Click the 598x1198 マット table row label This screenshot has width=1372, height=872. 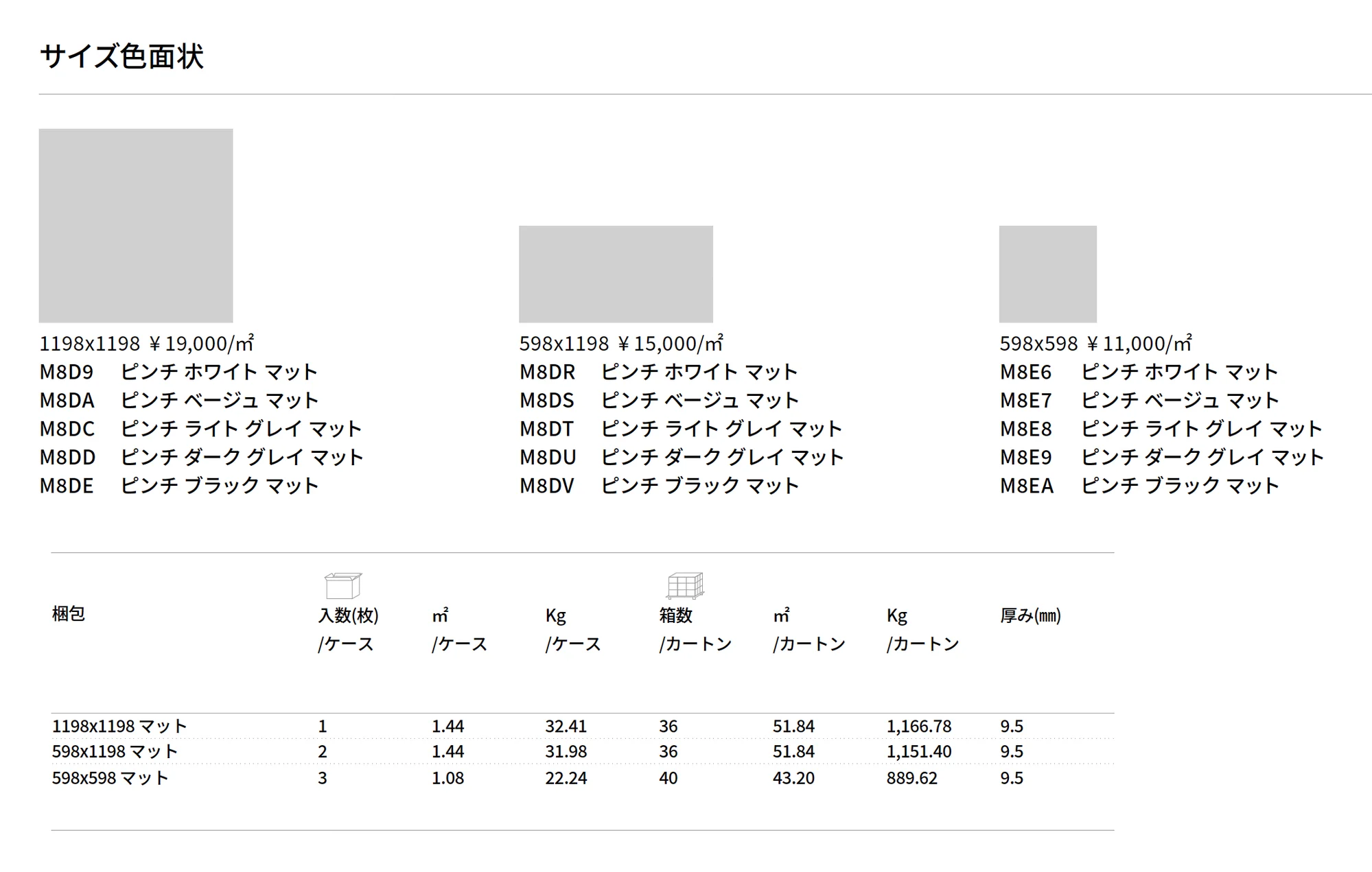[115, 751]
